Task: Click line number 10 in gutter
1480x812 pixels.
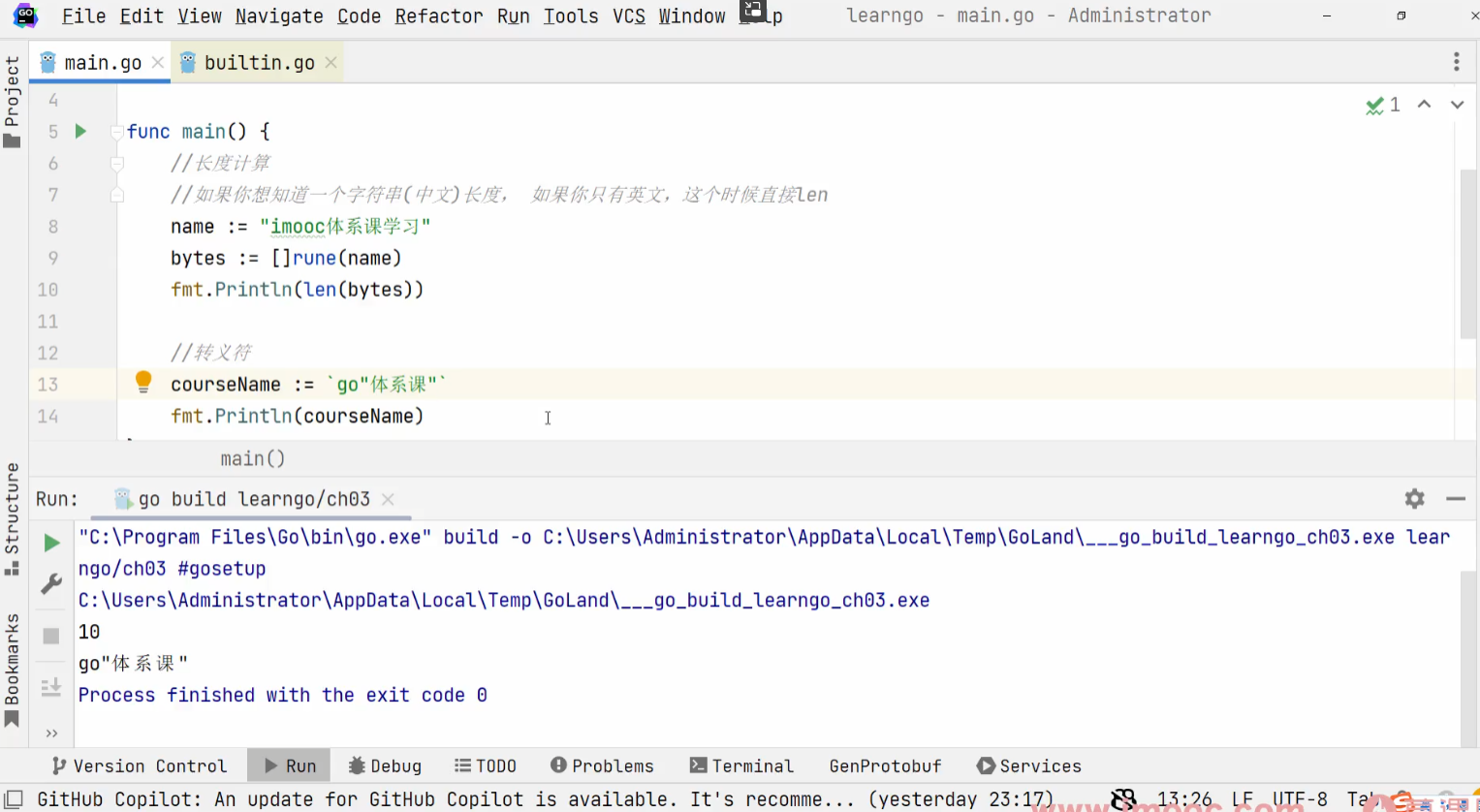Action: point(47,290)
